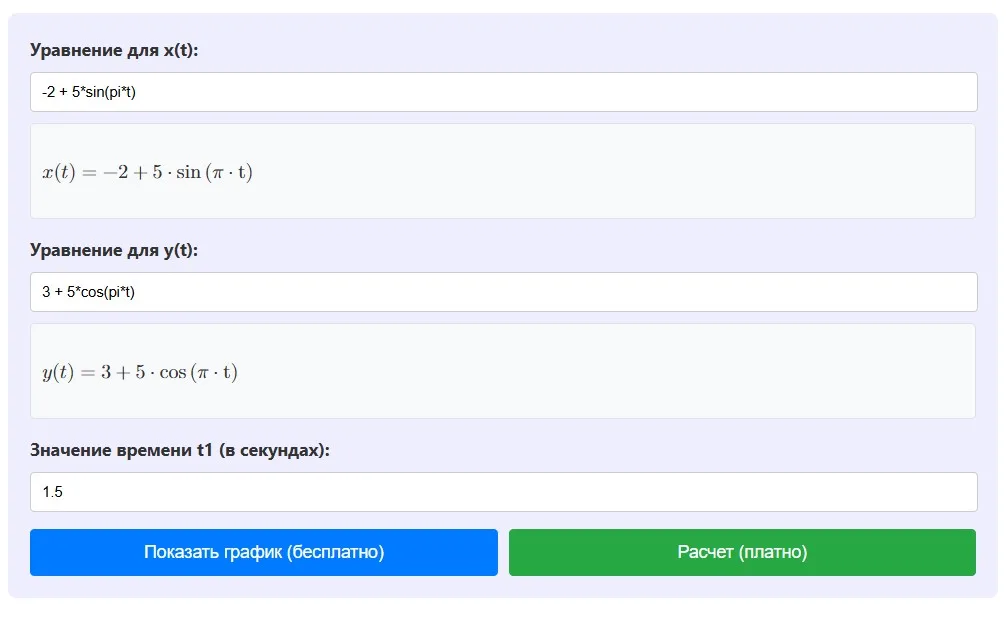Focus the t1 time value input
Screen dimensions: 1006x619
click(503, 492)
